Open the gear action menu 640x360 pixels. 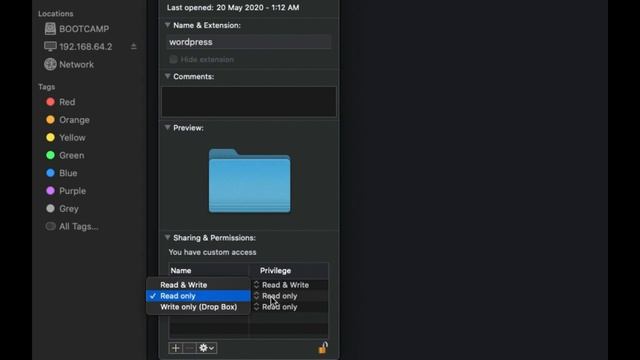click(207, 348)
